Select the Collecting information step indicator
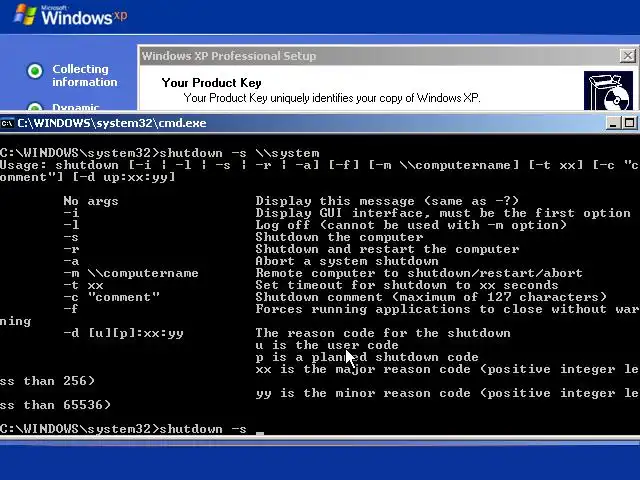This screenshot has width=640, height=480. (35, 71)
